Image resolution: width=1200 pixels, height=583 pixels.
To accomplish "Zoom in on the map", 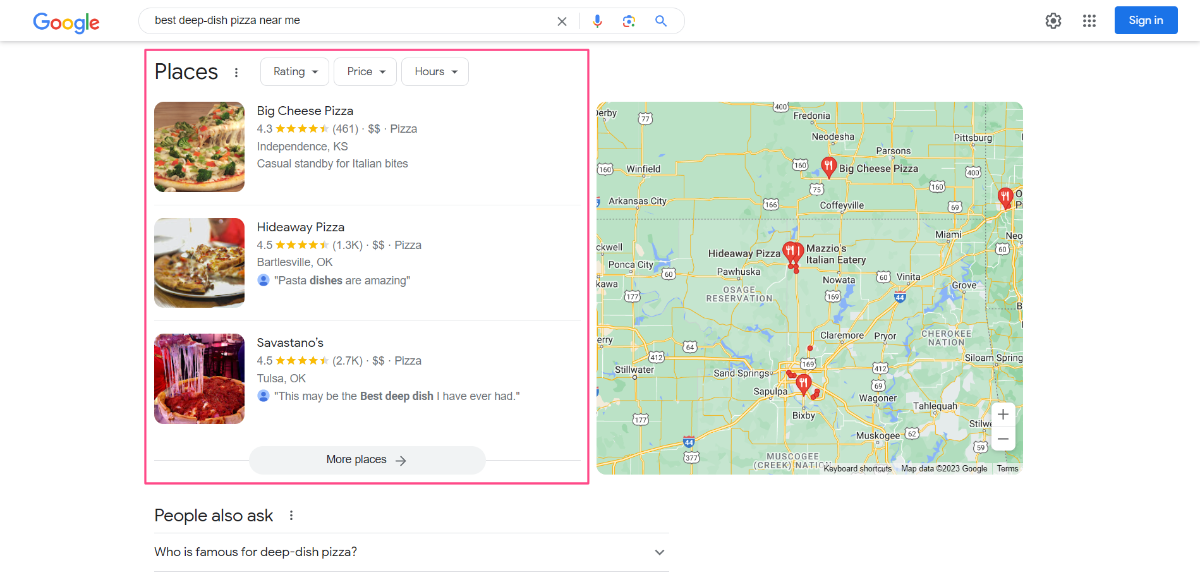I will pyautogui.click(x=1003, y=414).
